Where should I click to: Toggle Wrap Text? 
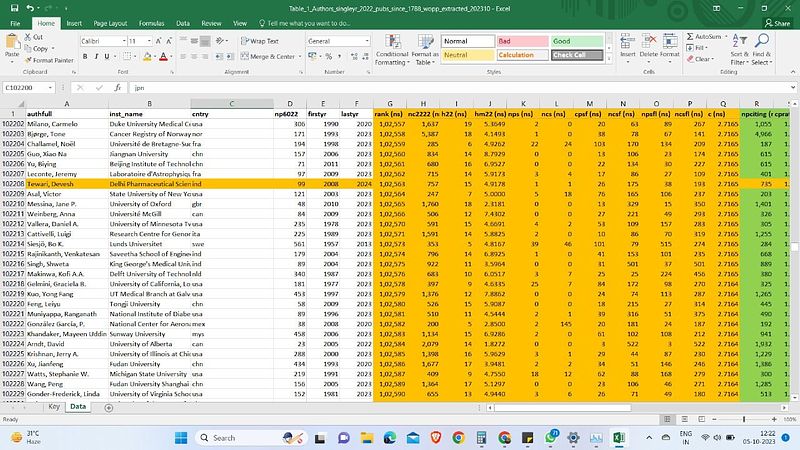260,41
